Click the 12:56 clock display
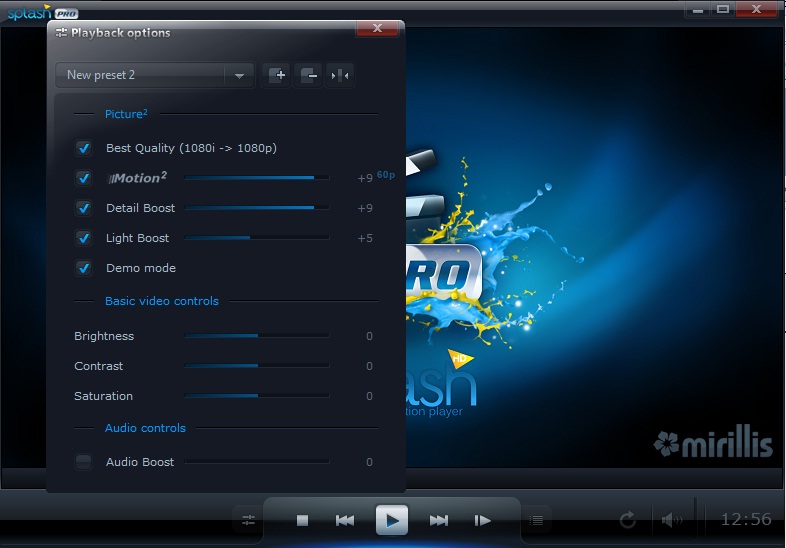 coord(746,519)
